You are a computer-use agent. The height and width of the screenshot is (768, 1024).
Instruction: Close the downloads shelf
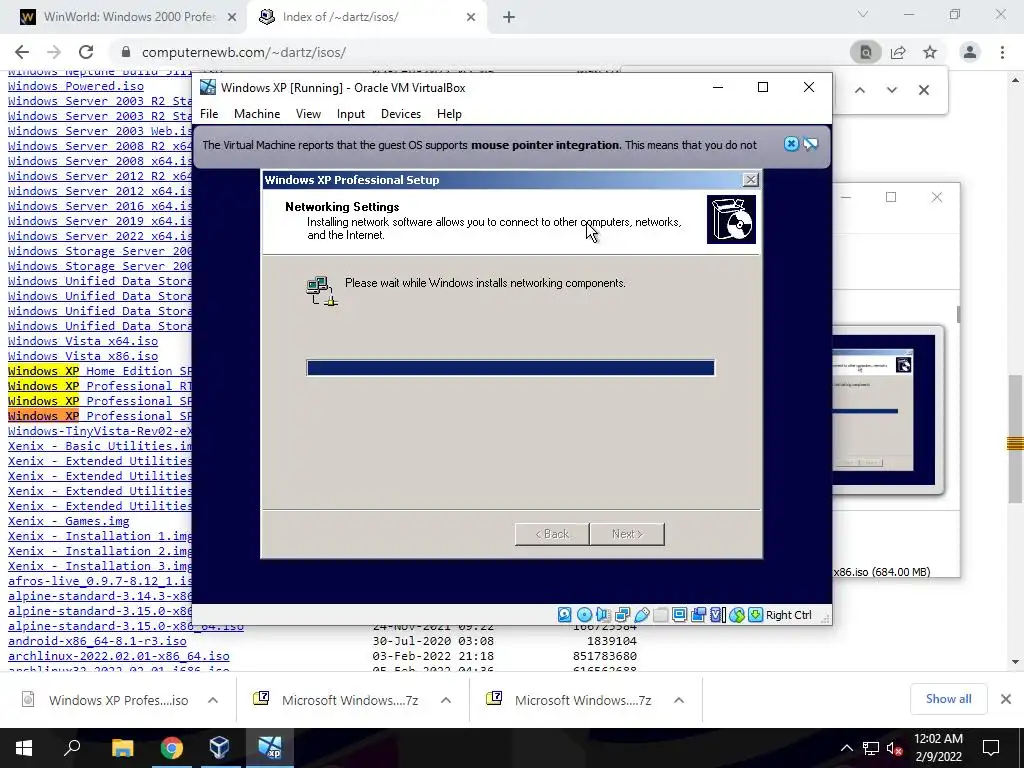[1006, 699]
